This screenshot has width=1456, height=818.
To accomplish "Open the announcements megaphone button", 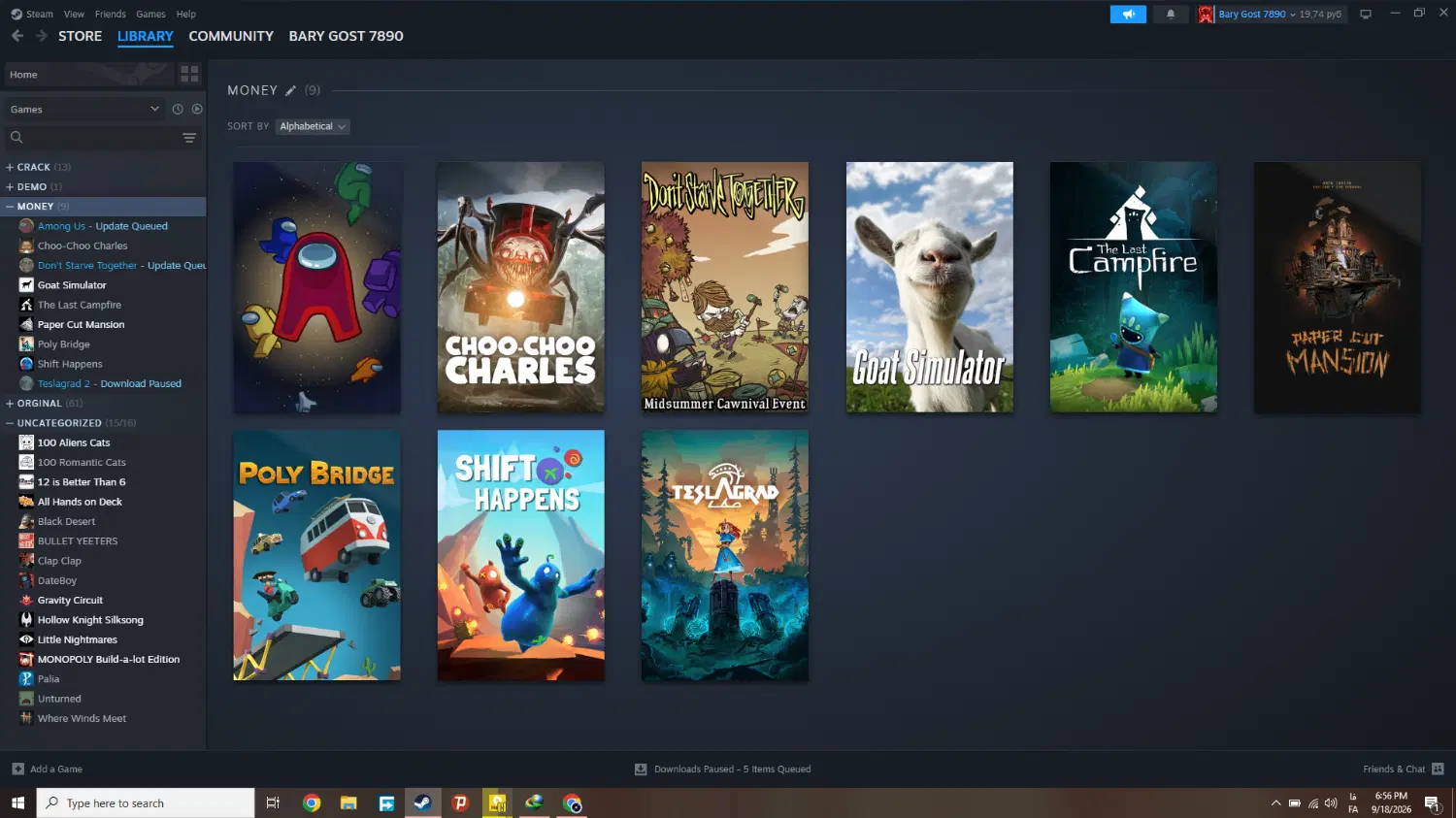I will tap(1128, 15).
